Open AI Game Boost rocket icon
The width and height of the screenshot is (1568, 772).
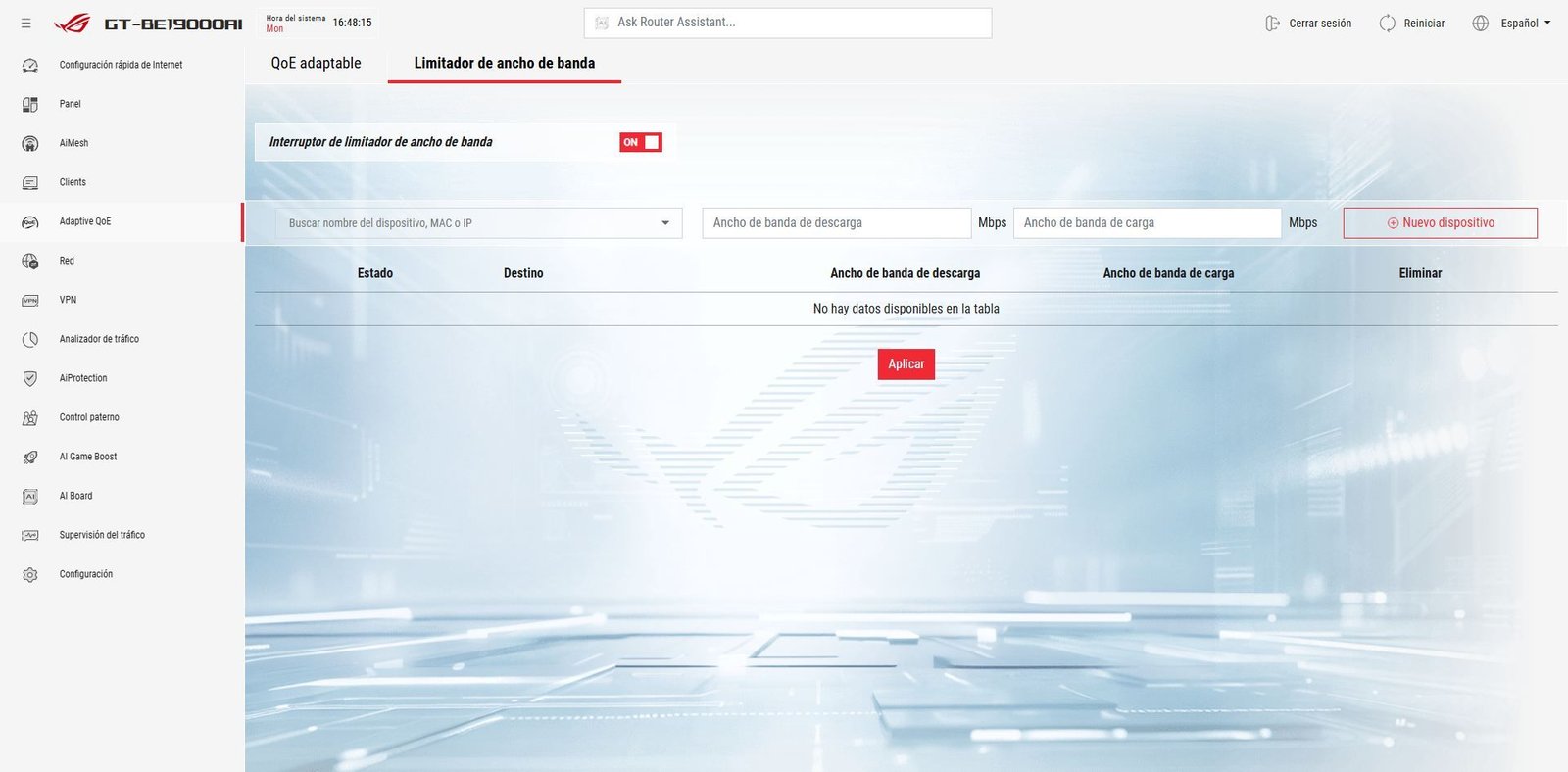click(30, 457)
